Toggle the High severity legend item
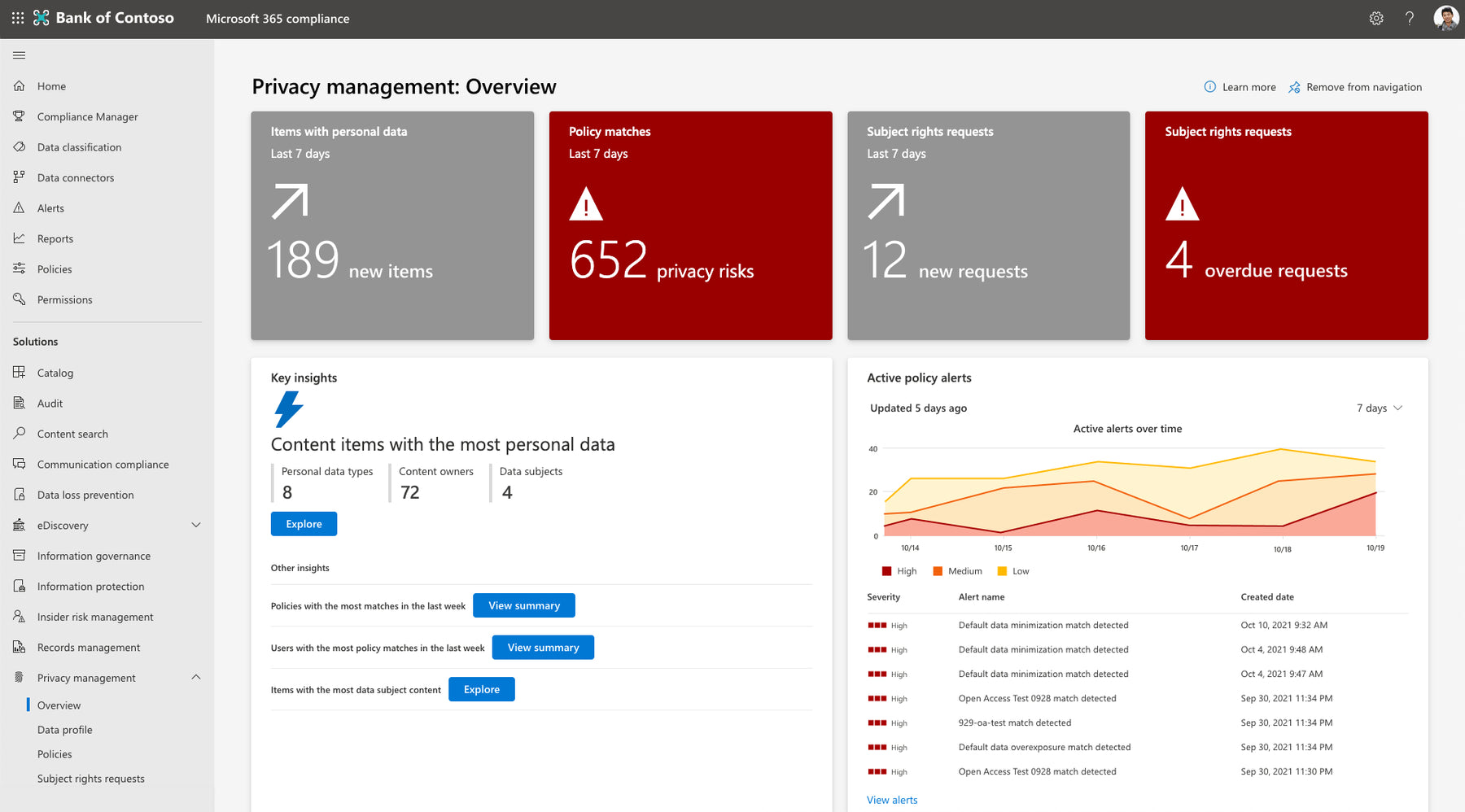1465x812 pixels. click(x=899, y=571)
